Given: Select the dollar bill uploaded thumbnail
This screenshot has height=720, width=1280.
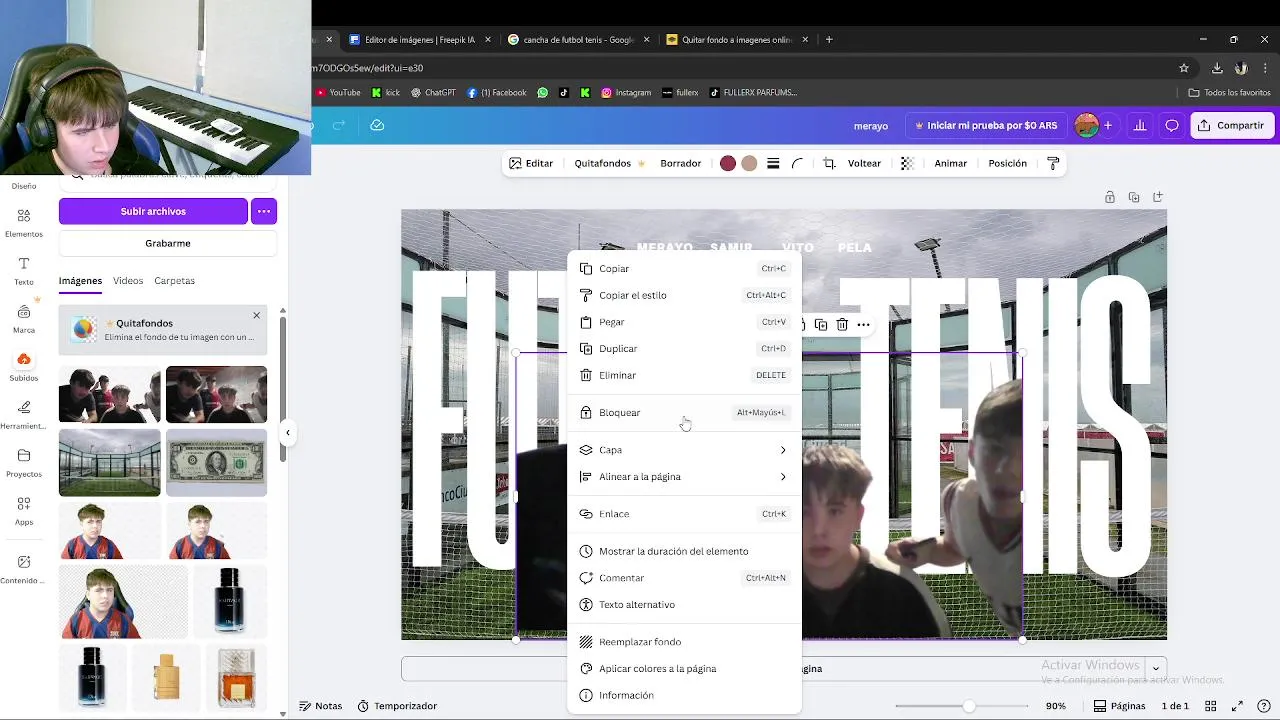Looking at the screenshot, I should coord(217,463).
